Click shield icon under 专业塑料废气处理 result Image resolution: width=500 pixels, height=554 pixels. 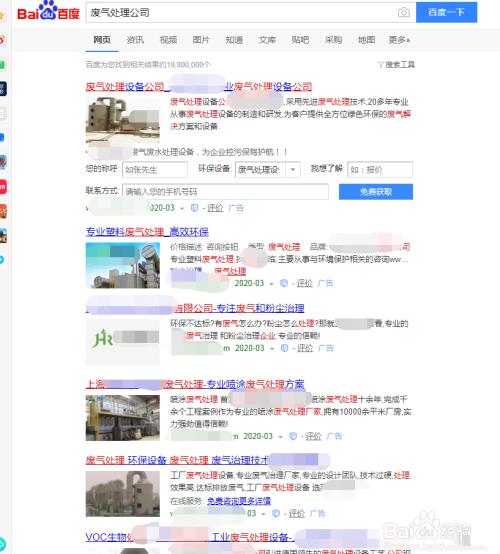pyautogui.click(x=284, y=283)
